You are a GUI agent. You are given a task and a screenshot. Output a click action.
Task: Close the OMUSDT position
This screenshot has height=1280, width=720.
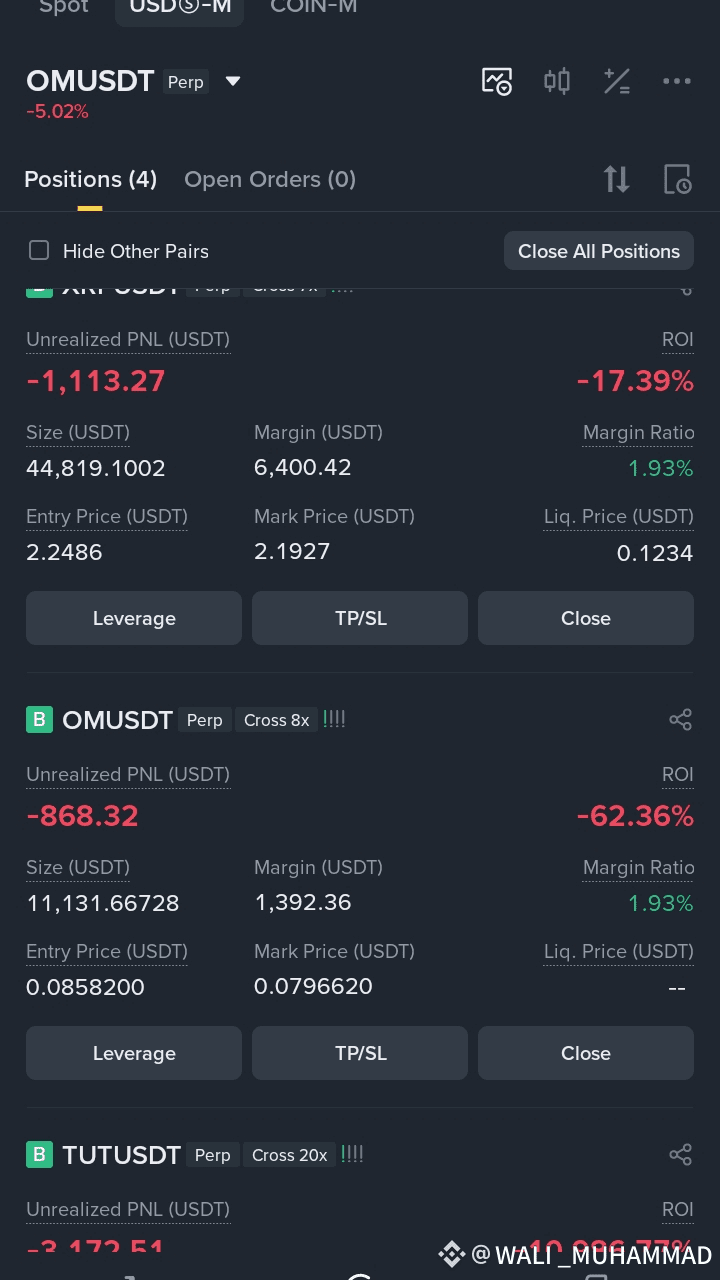[586, 1053]
